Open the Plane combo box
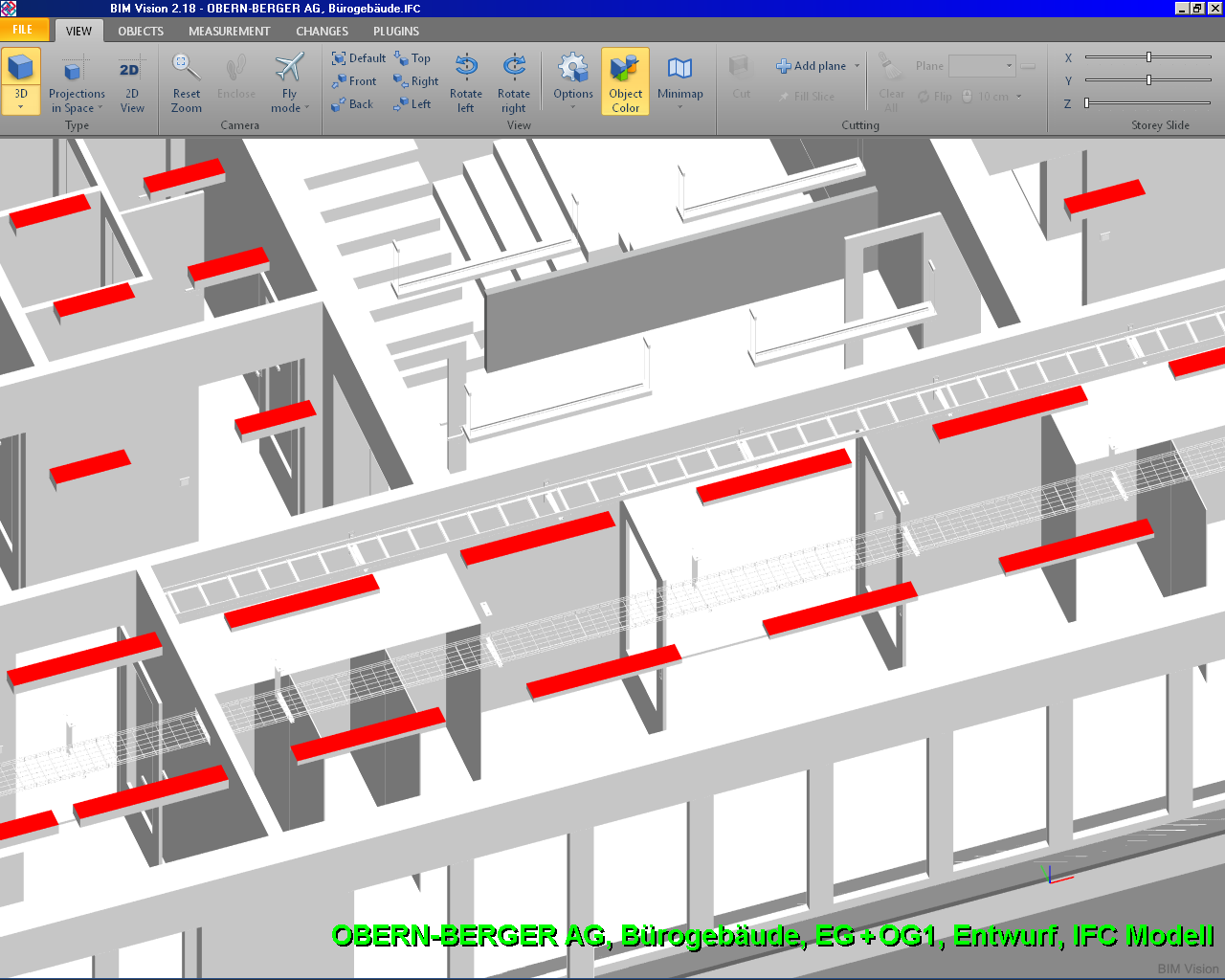This screenshot has width=1225, height=980. [982, 66]
